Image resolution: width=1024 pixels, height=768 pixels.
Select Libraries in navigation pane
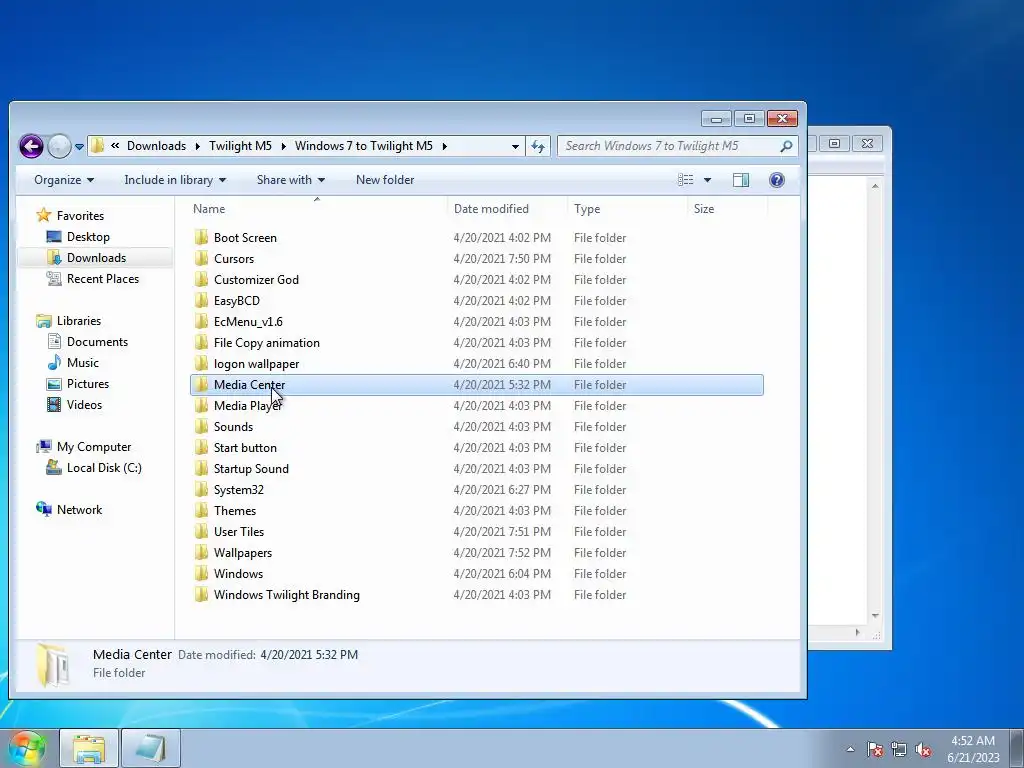pos(78,321)
